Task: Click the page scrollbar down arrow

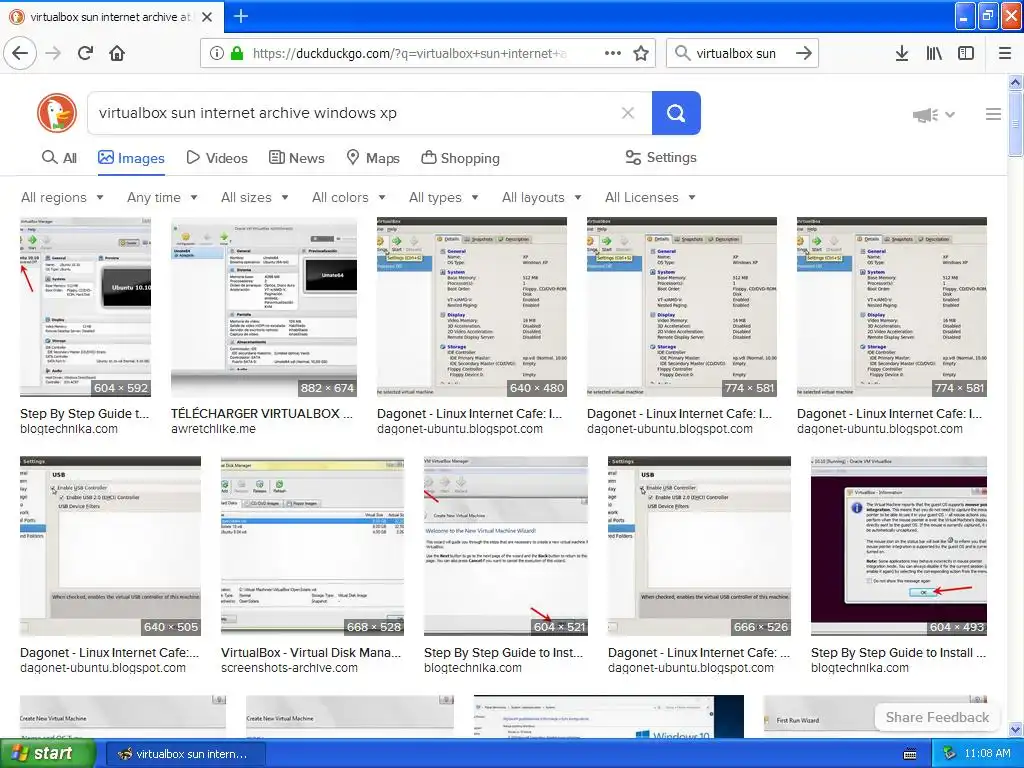Action: [x=1015, y=729]
